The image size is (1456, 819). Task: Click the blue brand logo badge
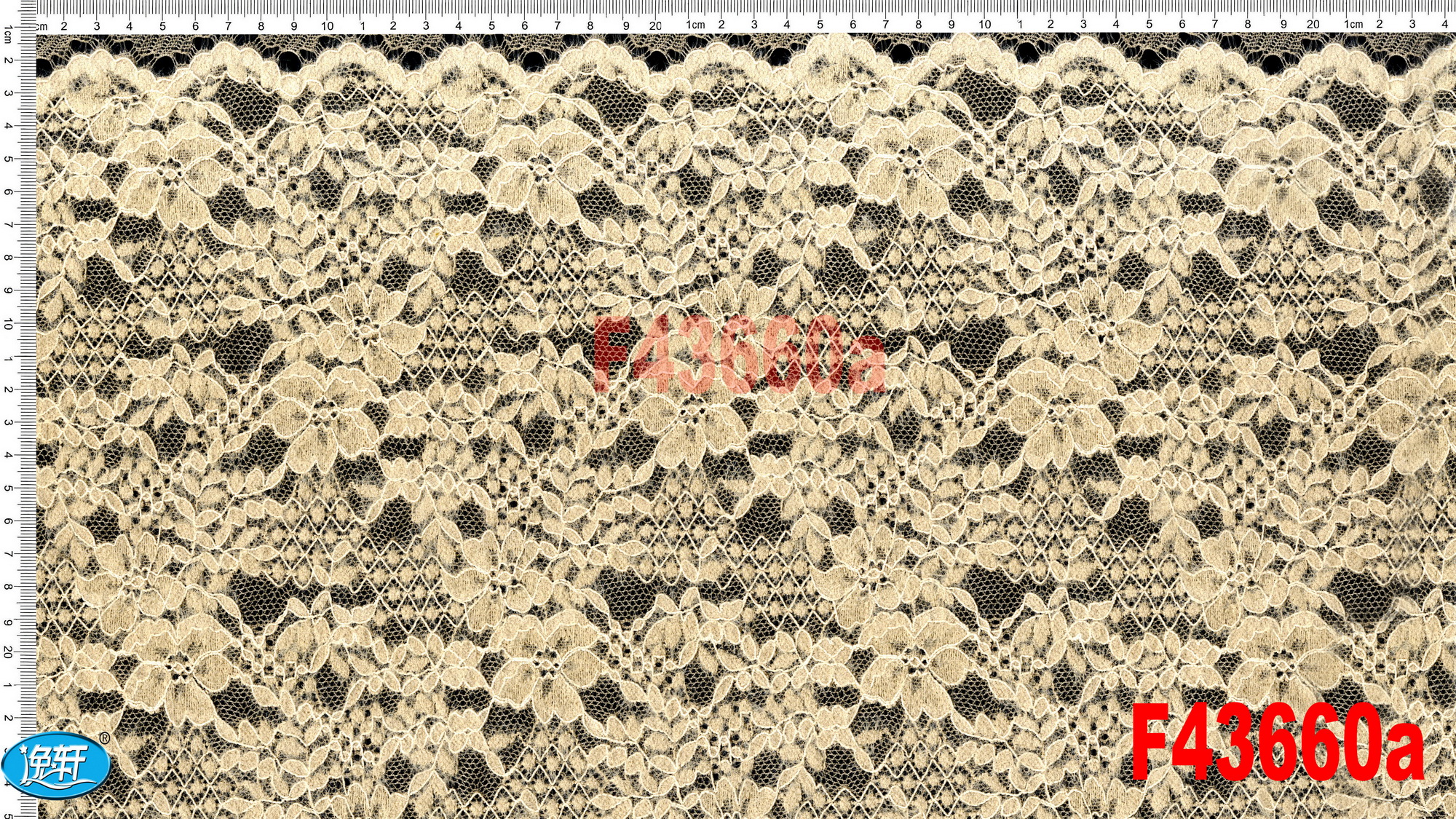pos(55,764)
